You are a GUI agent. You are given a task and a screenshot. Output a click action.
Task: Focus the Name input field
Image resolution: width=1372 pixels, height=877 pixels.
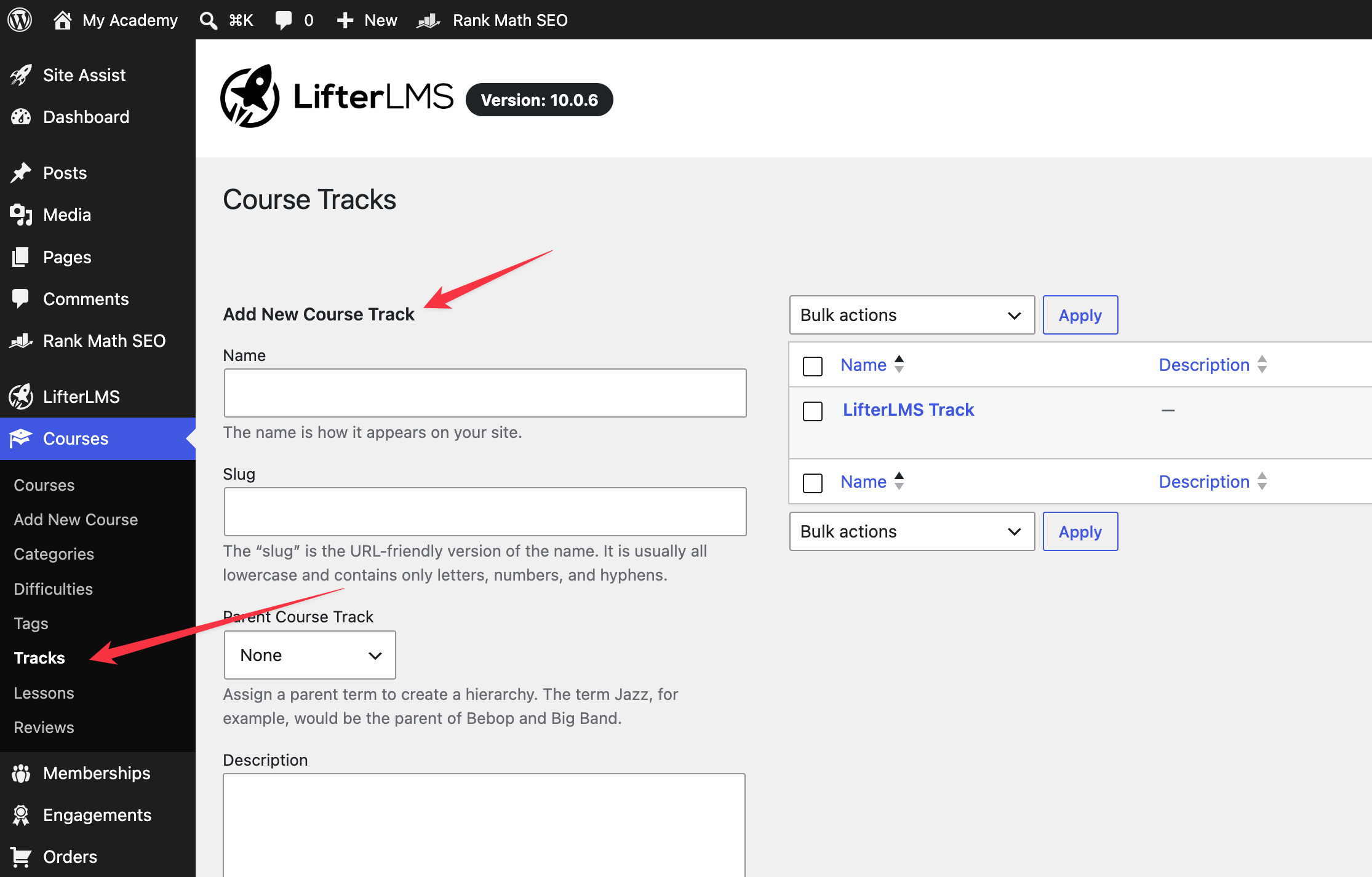pyautogui.click(x=485, y=393)
